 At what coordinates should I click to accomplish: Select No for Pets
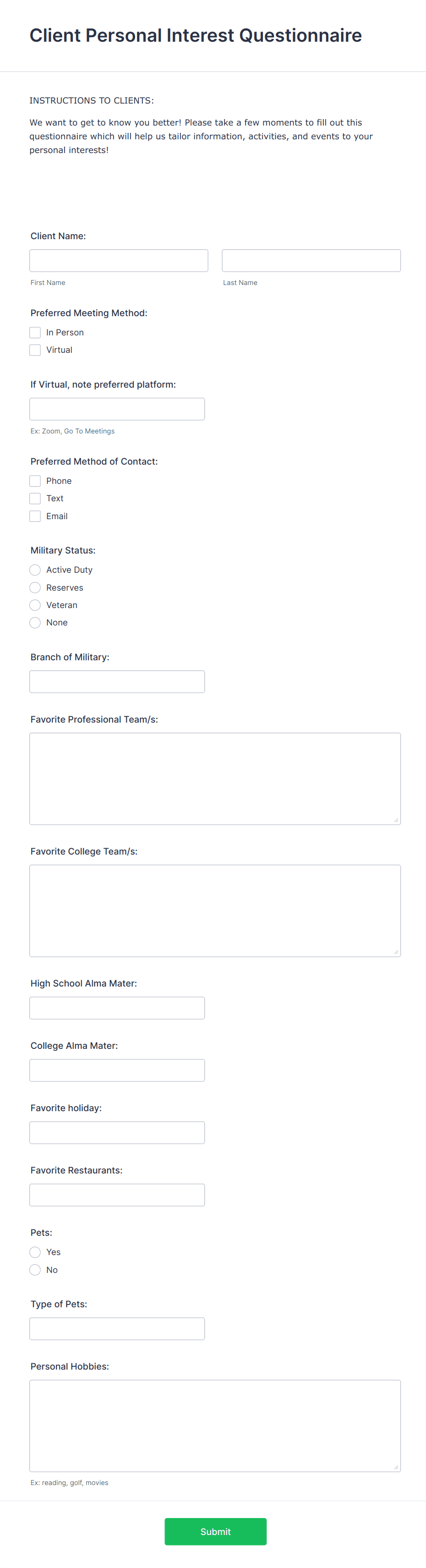tap(35, 1270)
